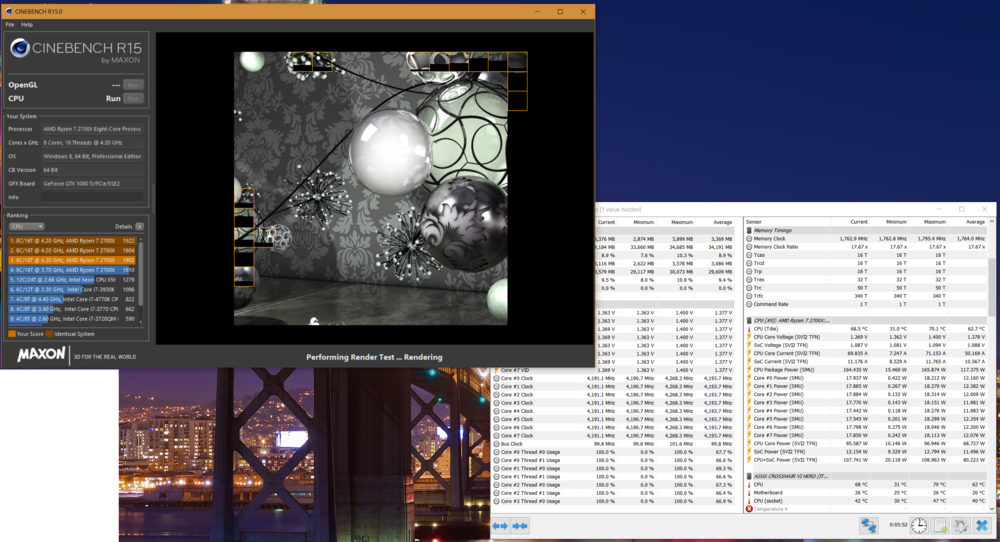This screenshot has width=1000, height=542.
Task: Close sensors with the blue X icon
Action: click(x=983, y=526)
